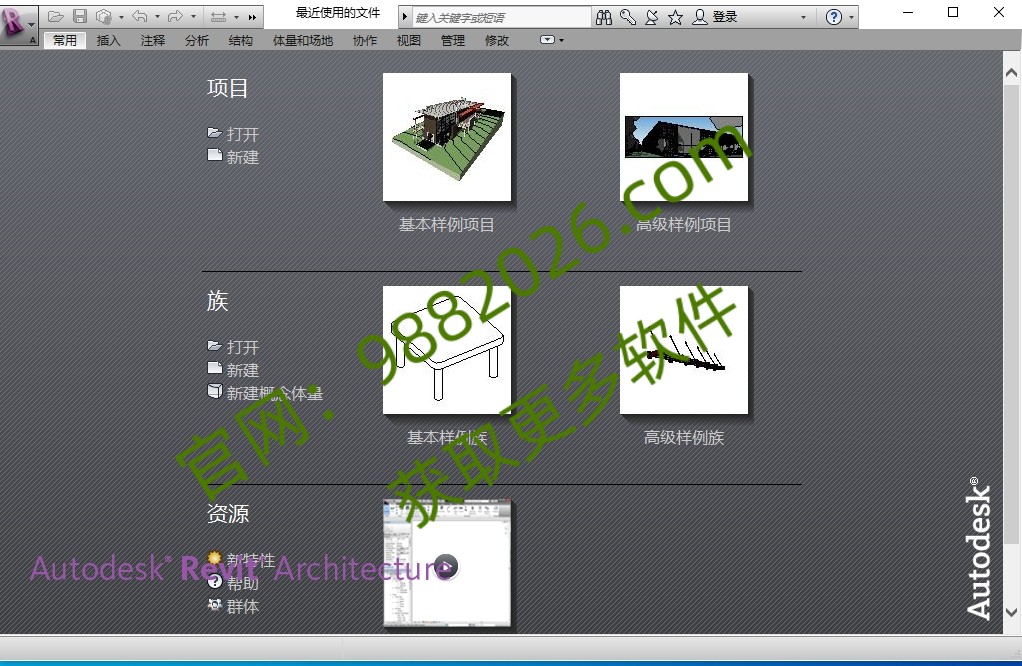The height and width of the screenshot is (666, 1022).
Task: Click the folder icon beside 项目 打开
Action: [x=214, y=133]
